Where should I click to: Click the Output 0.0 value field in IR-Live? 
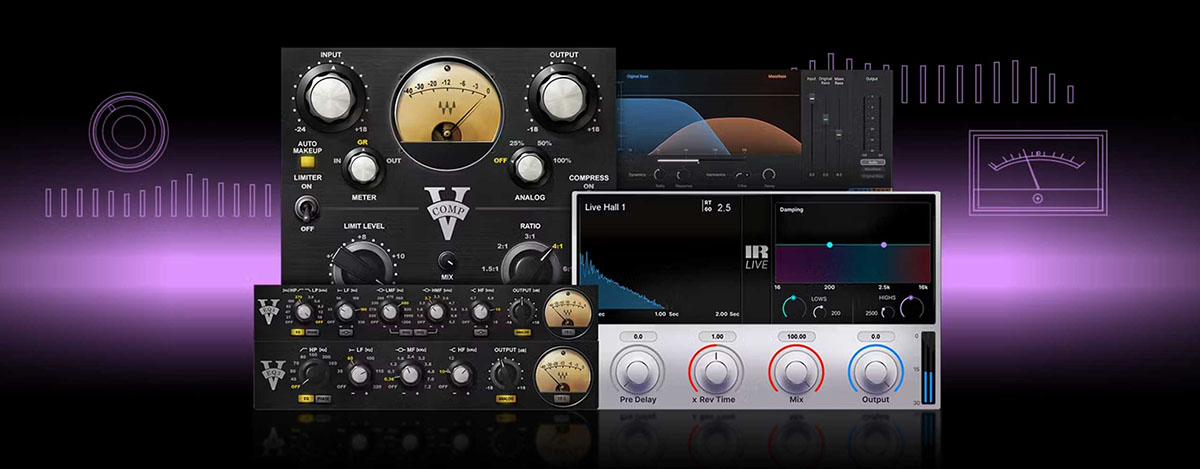coord(874,337)
